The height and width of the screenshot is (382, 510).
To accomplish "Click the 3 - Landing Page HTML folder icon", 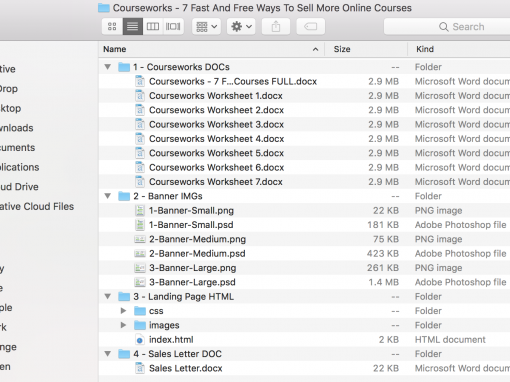I will pyautogui.click(x=124, y=296).
